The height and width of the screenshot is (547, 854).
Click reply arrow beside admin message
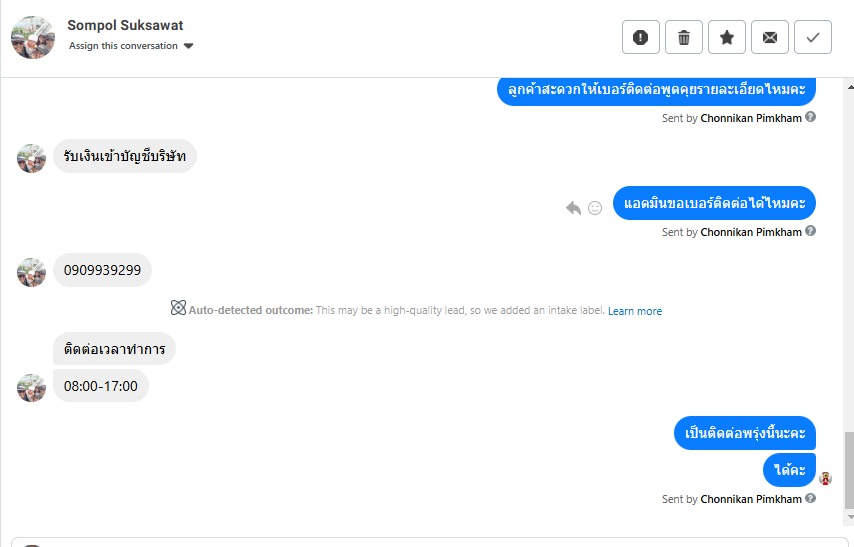[x=573, y=208]
